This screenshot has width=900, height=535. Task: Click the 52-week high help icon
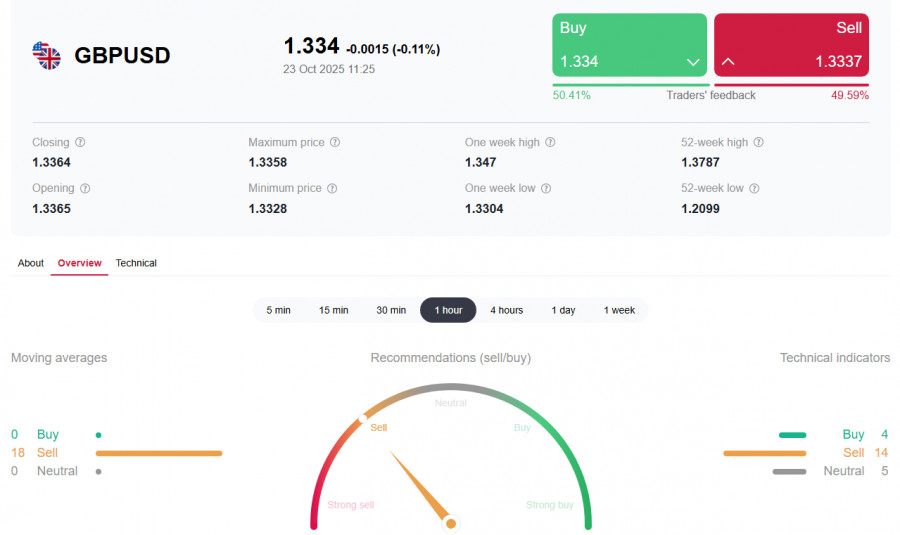point(758,142)
